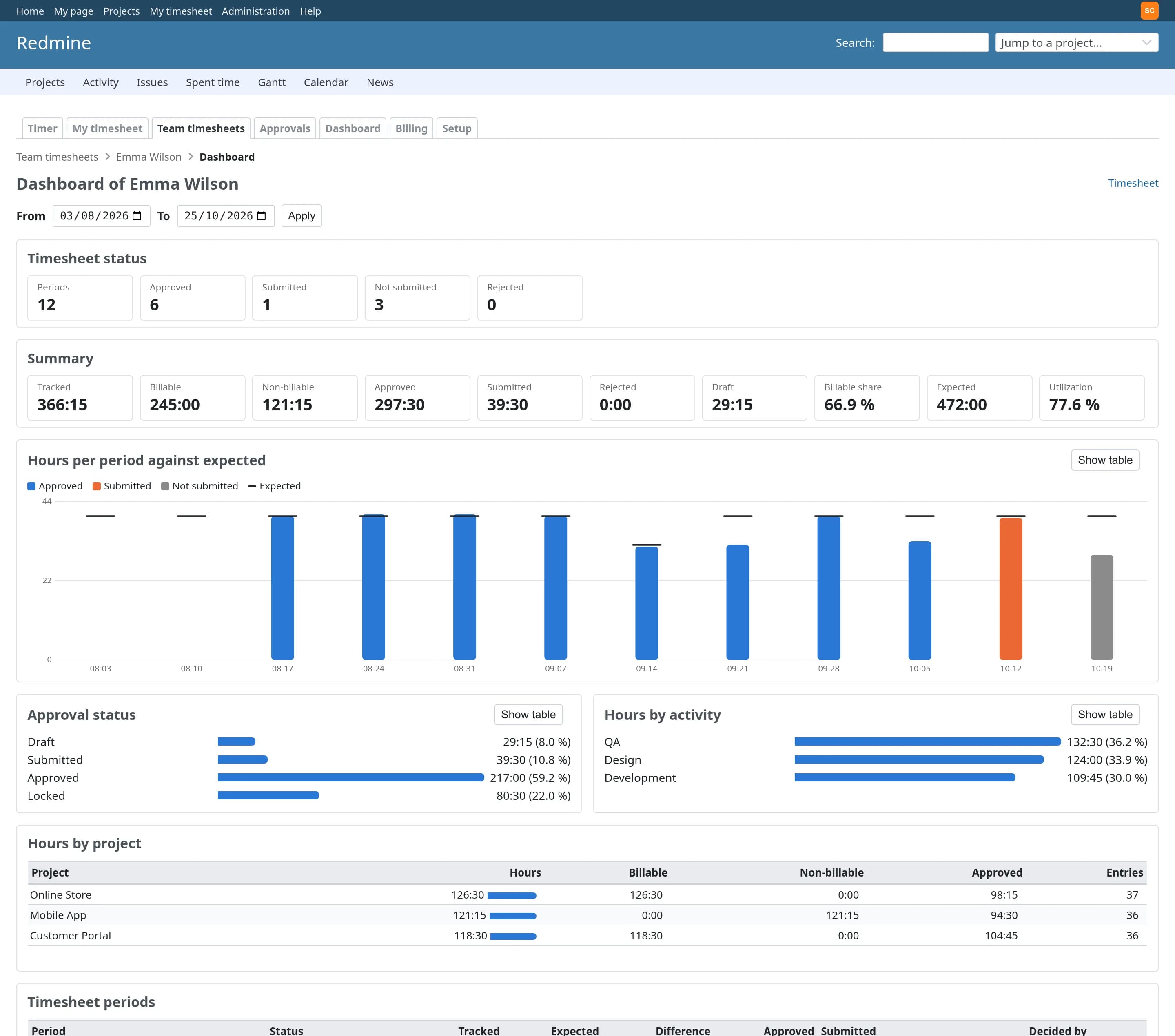Open the timesheet Dashboard tab
Image resolution: width=1175 pixels, height=1036 pixels.
[x=353, y=128]
